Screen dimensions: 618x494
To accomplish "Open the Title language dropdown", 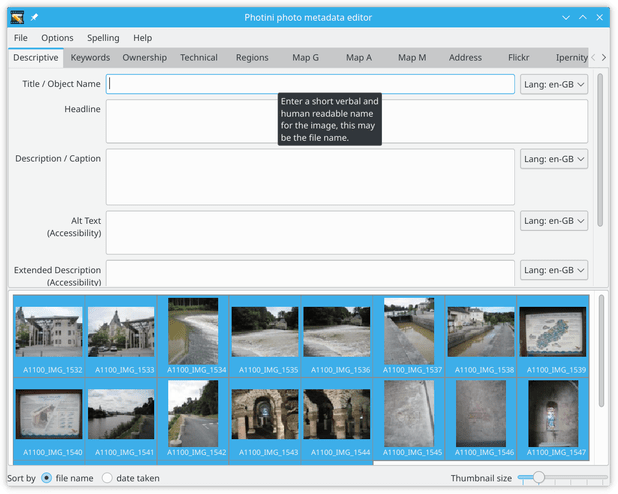I will 554,84.
